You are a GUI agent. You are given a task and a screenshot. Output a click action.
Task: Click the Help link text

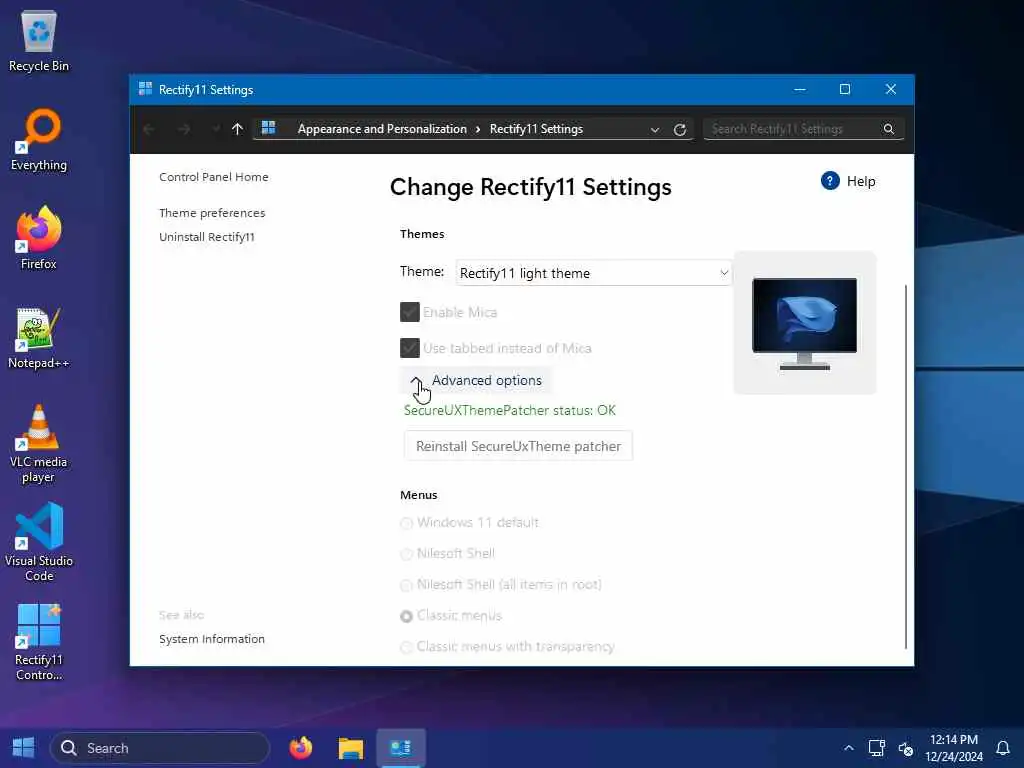pos(861,182)
